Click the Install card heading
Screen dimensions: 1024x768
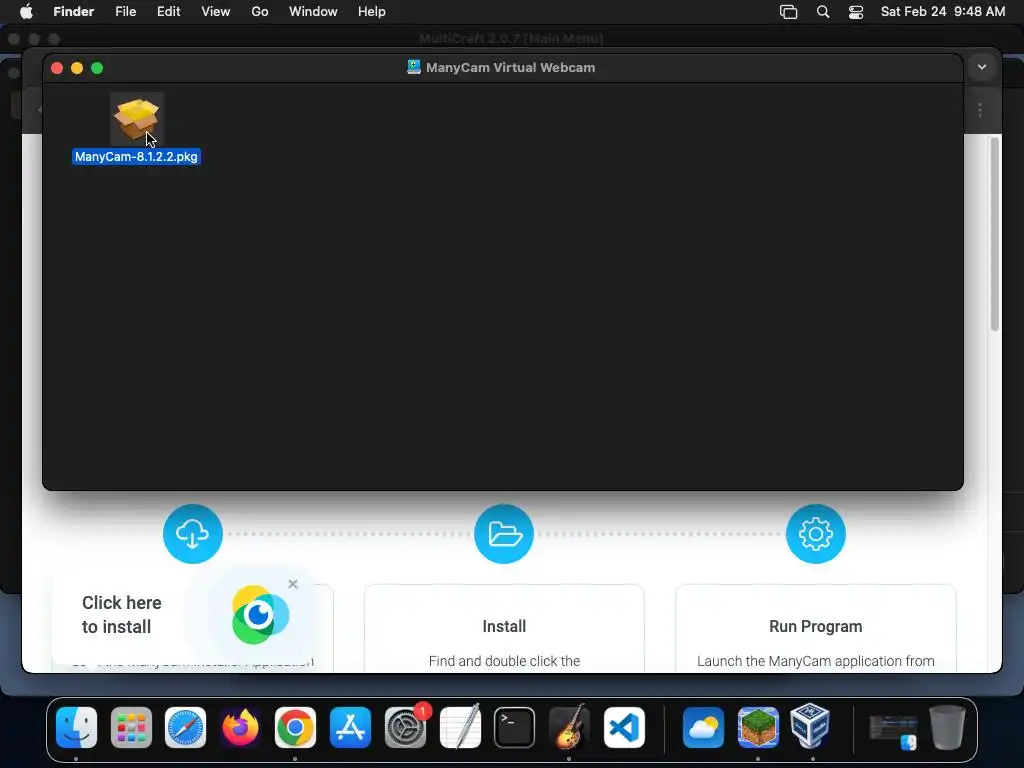click(504, 626)
